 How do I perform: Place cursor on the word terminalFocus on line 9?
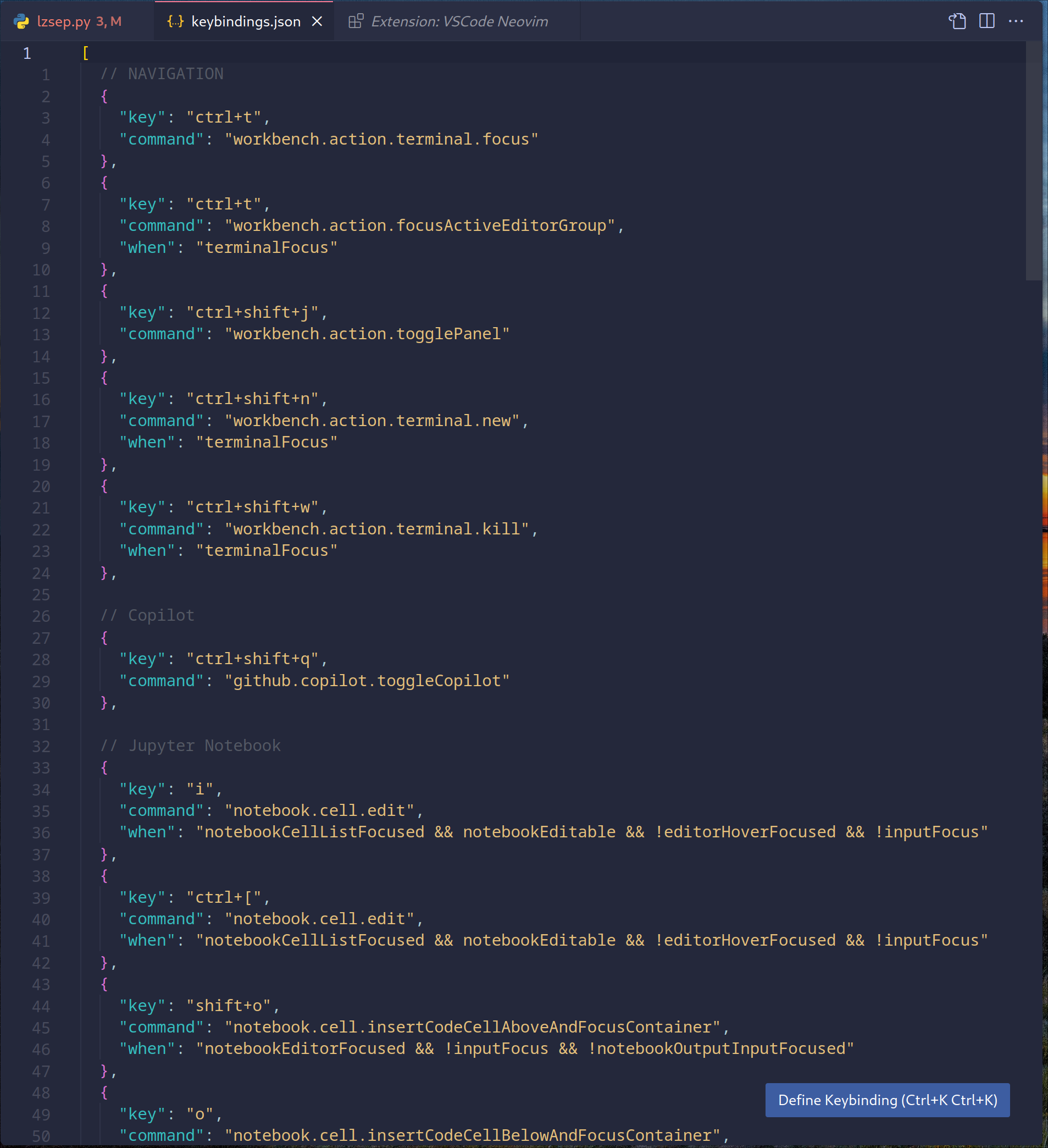pos(267,246)
